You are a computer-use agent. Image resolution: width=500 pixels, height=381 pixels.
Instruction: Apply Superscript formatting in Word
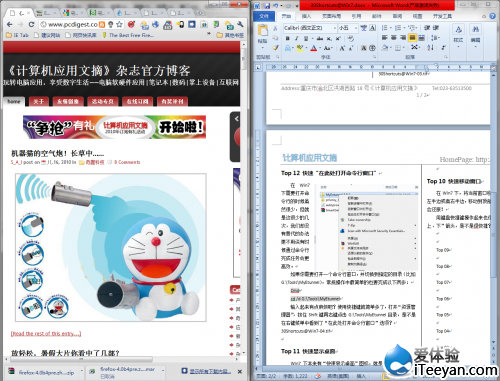[338, 39]
